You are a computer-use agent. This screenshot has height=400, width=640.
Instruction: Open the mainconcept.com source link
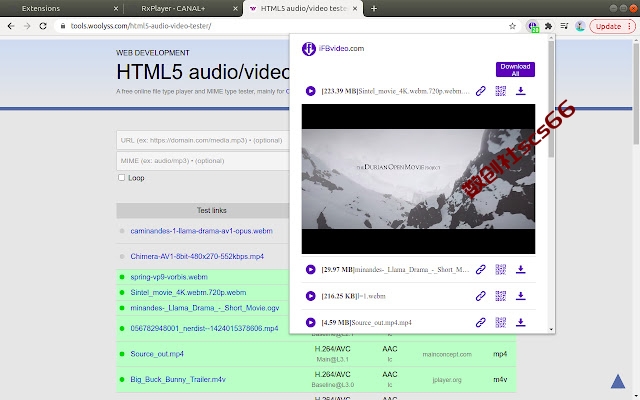tap(447, 354)
